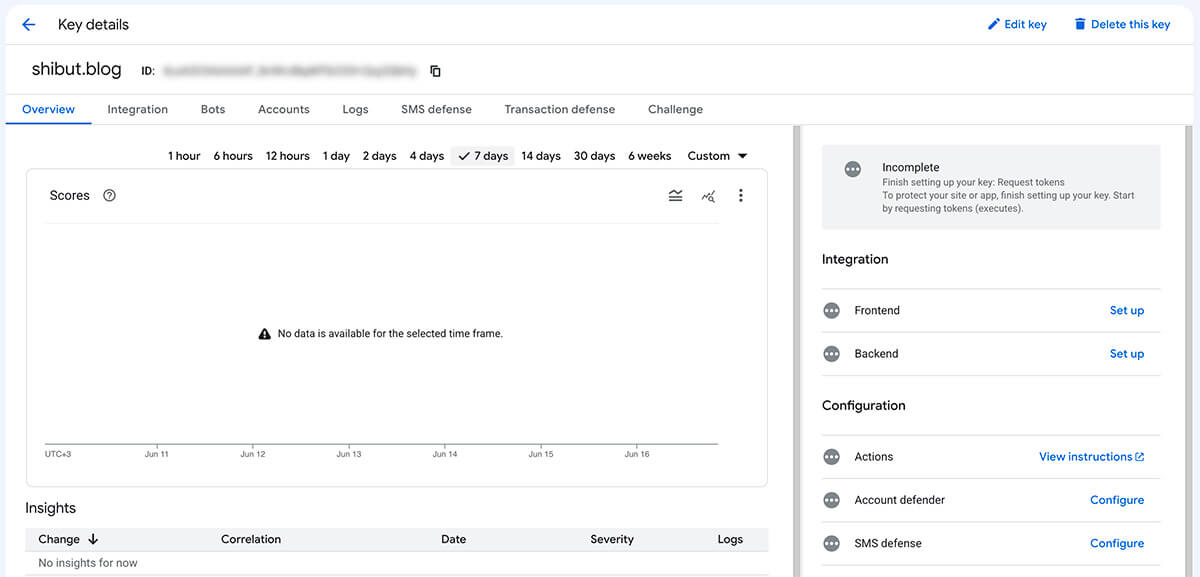Open the SMS defense tab
Image resolution: width=1200 pixels, height=577 pixels.
(436, 109)
